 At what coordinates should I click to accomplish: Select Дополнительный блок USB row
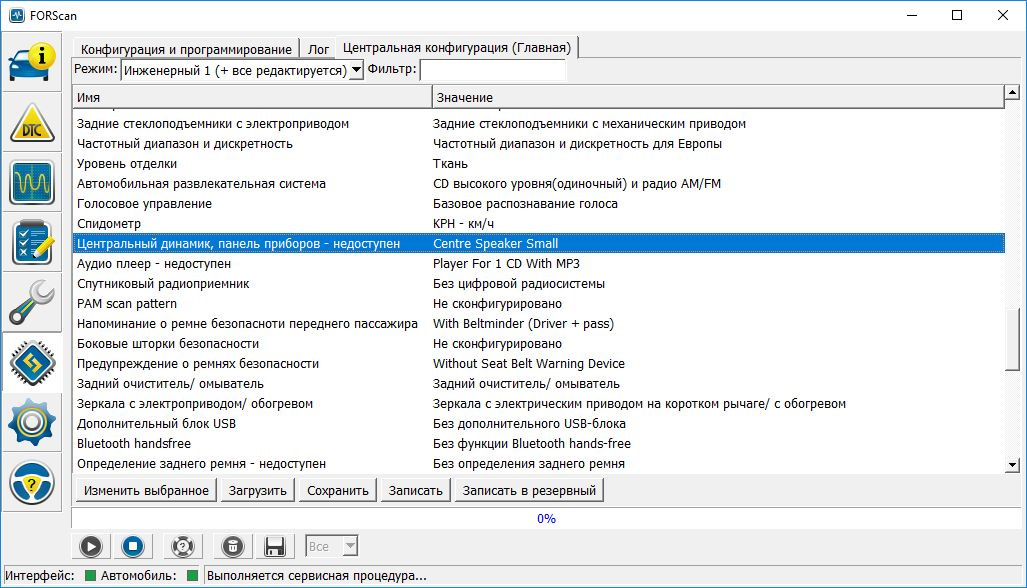[x=538, y=424]
